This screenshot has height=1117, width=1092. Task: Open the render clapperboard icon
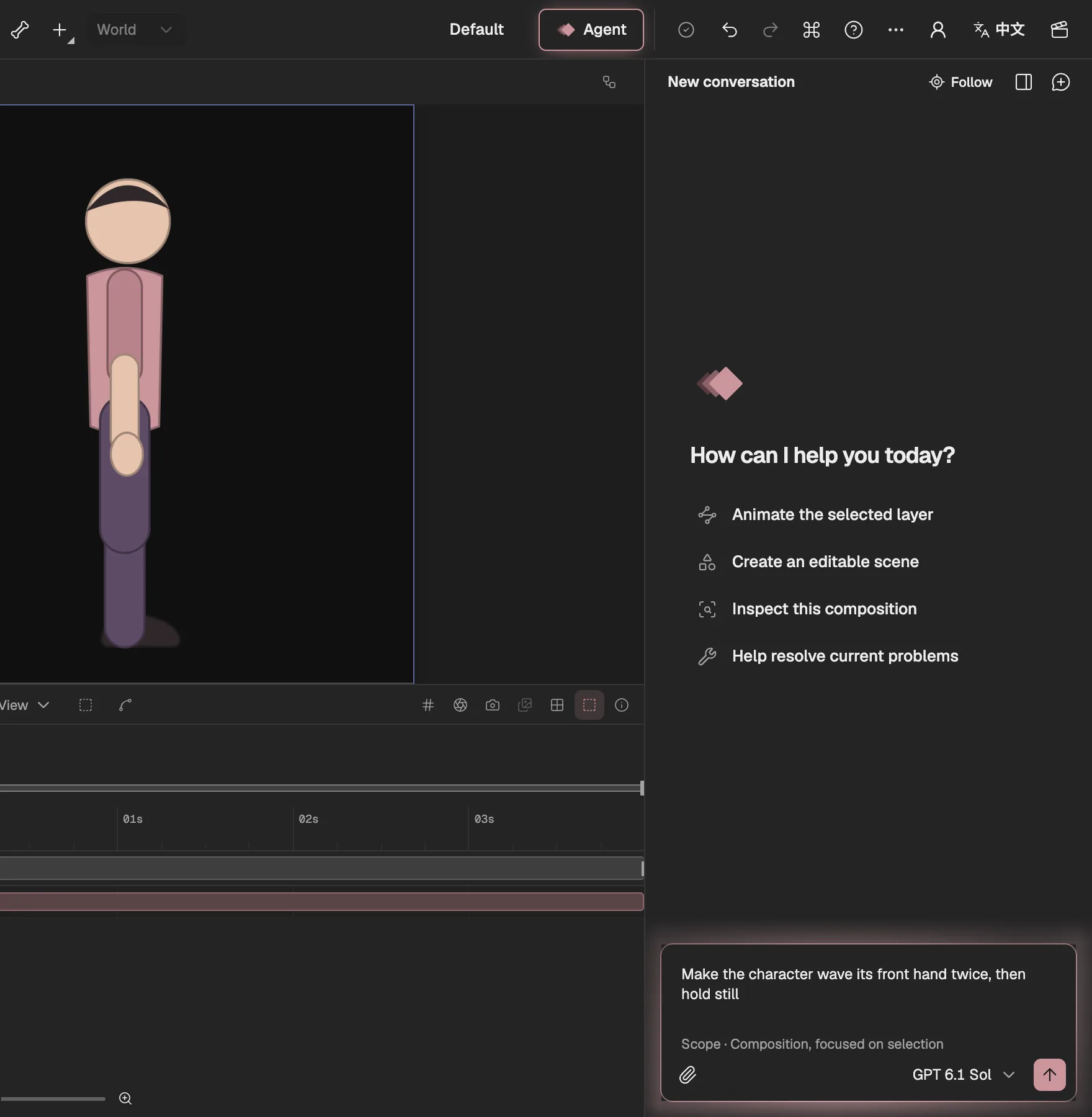pyautogui.click(x=1059, y=30)
